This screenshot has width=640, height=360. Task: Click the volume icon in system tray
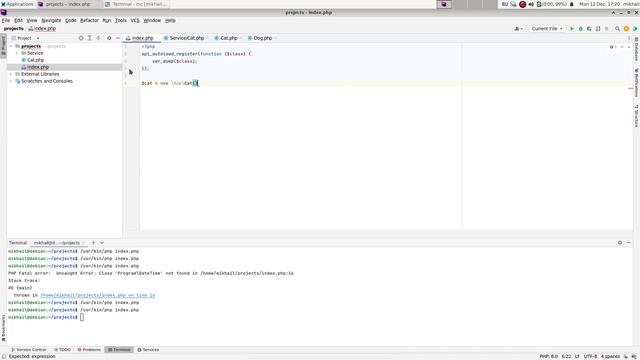tap(531, 4)
